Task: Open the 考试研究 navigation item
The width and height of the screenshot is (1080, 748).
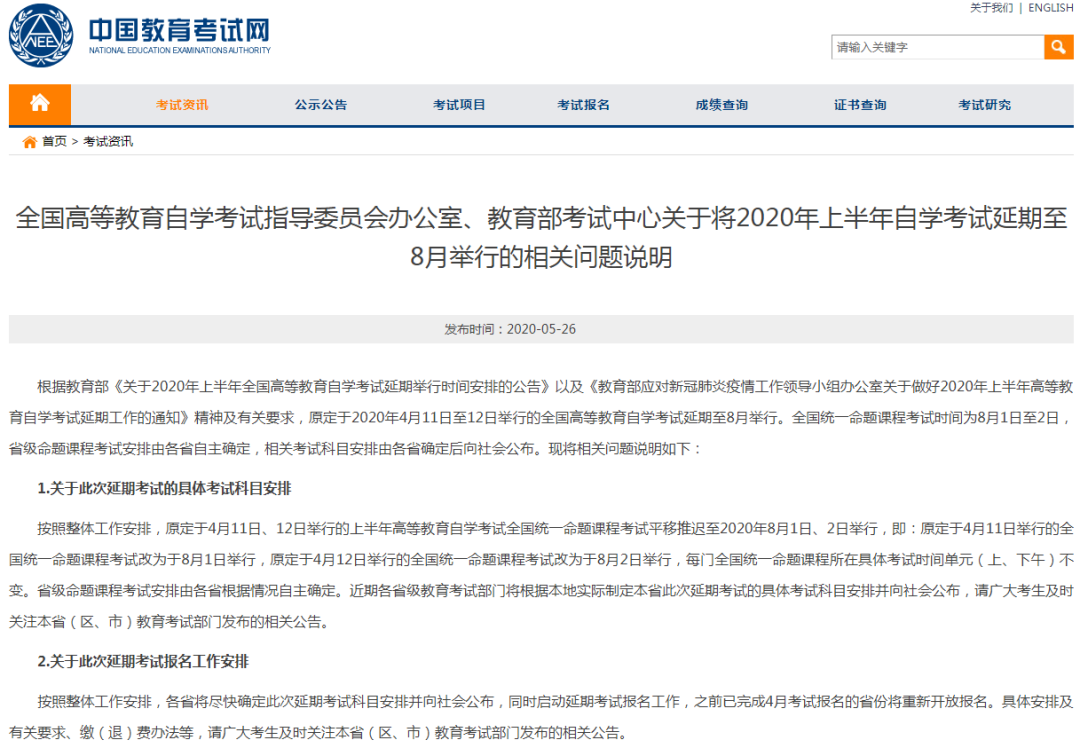Action: [984, 105]
